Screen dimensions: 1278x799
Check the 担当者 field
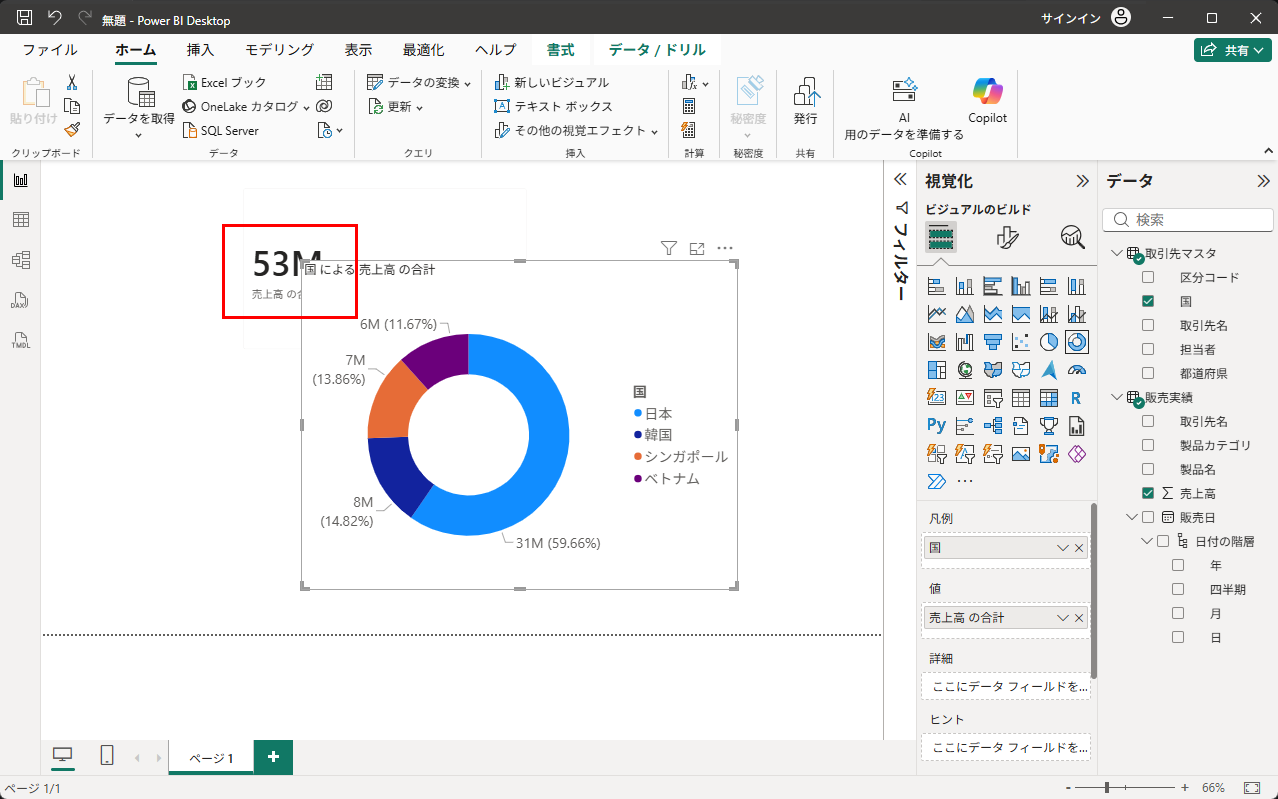click(1148, 349)
